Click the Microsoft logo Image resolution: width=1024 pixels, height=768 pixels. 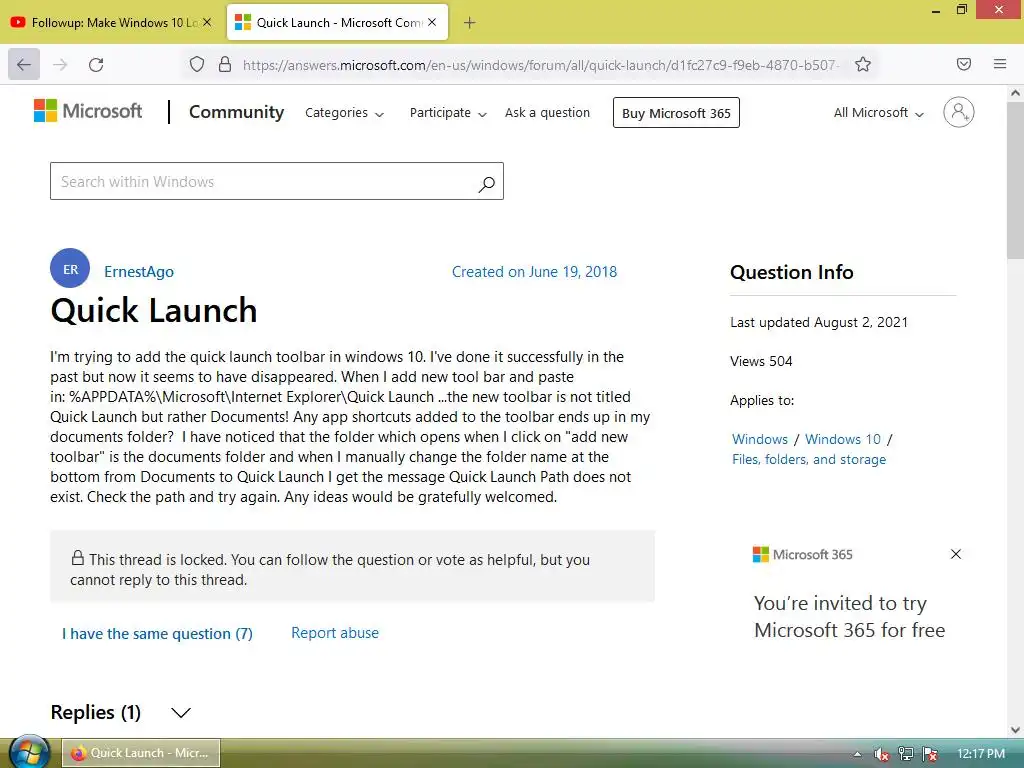(x=88, y=111)
